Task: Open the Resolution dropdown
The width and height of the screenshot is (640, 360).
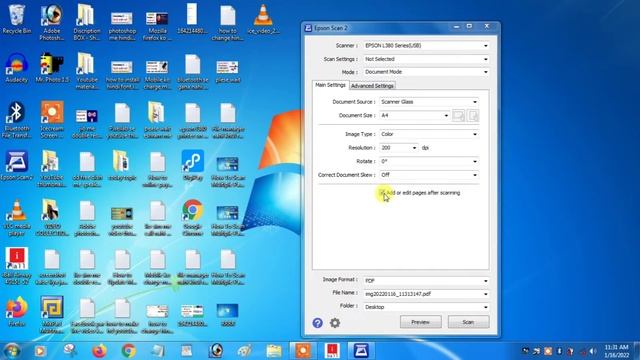Action: coord(399,148)
